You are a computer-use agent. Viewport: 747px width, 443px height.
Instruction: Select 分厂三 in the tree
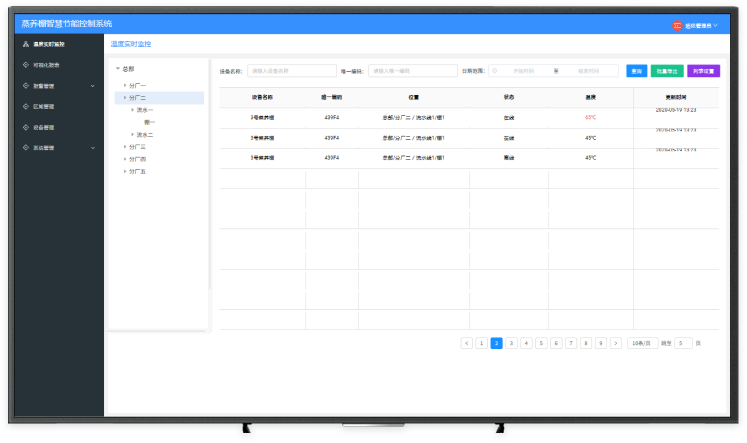point(138,147)
